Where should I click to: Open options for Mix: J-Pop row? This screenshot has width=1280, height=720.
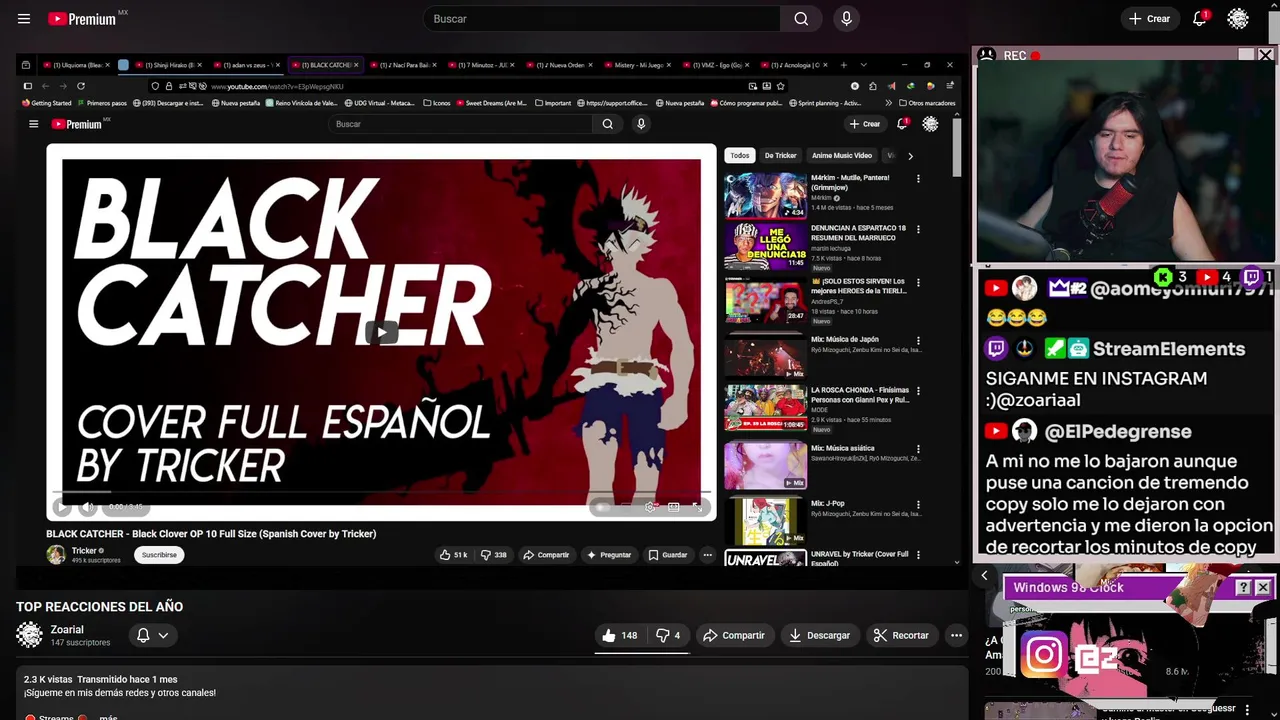(x=918, y=505)
